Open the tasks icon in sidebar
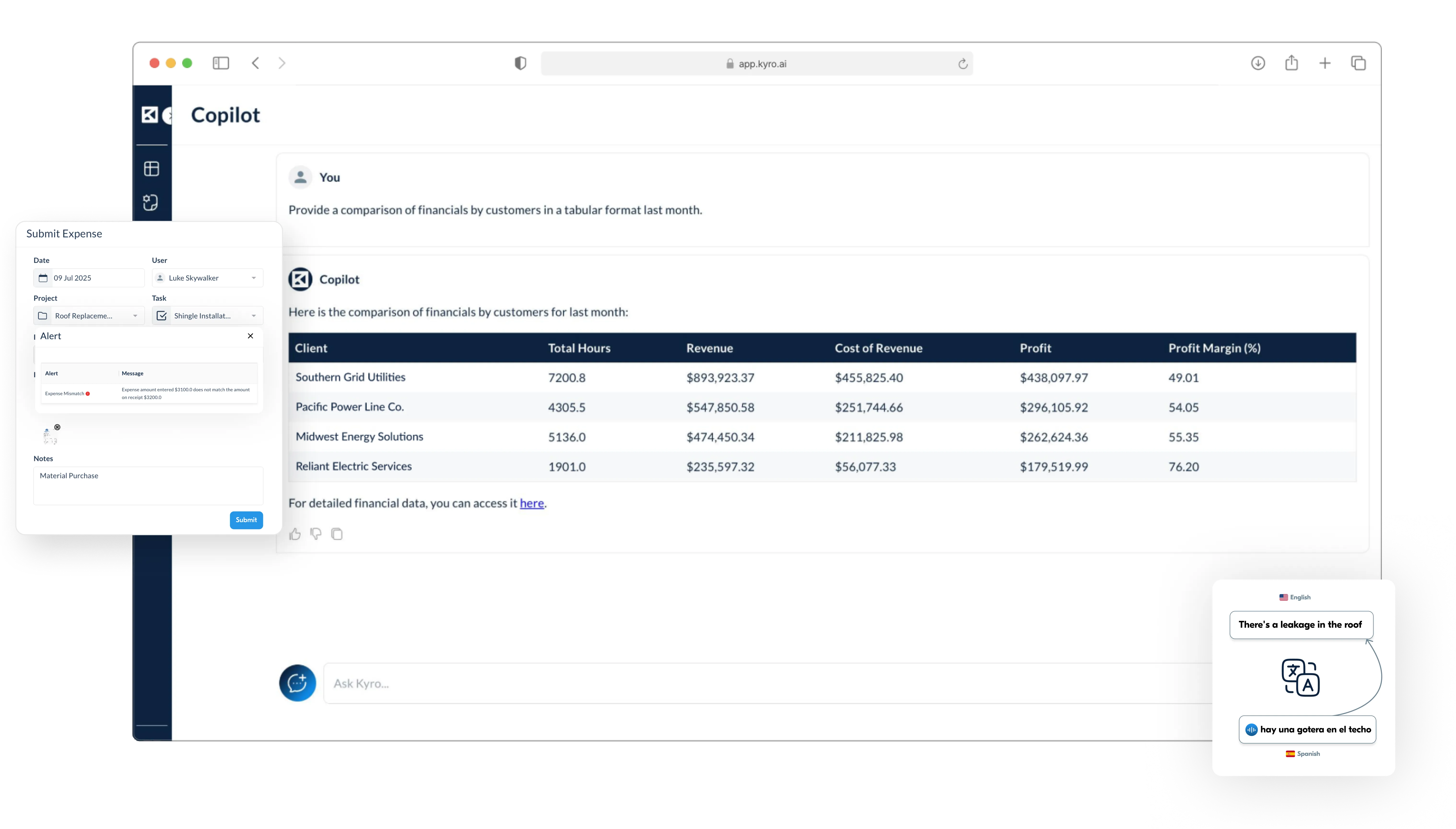The height and width of the screenshot is (829, 1456). pyautogui.click(x=151, y=203)
